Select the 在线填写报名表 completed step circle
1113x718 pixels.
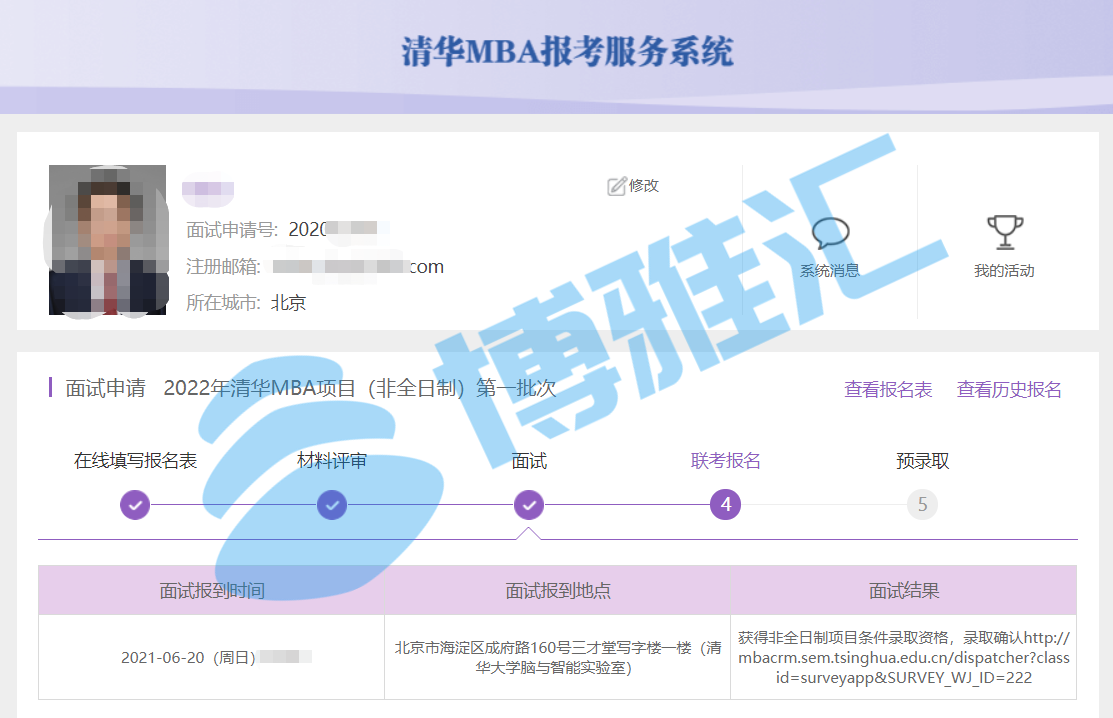pyautogui.click(x=135, y=504)
